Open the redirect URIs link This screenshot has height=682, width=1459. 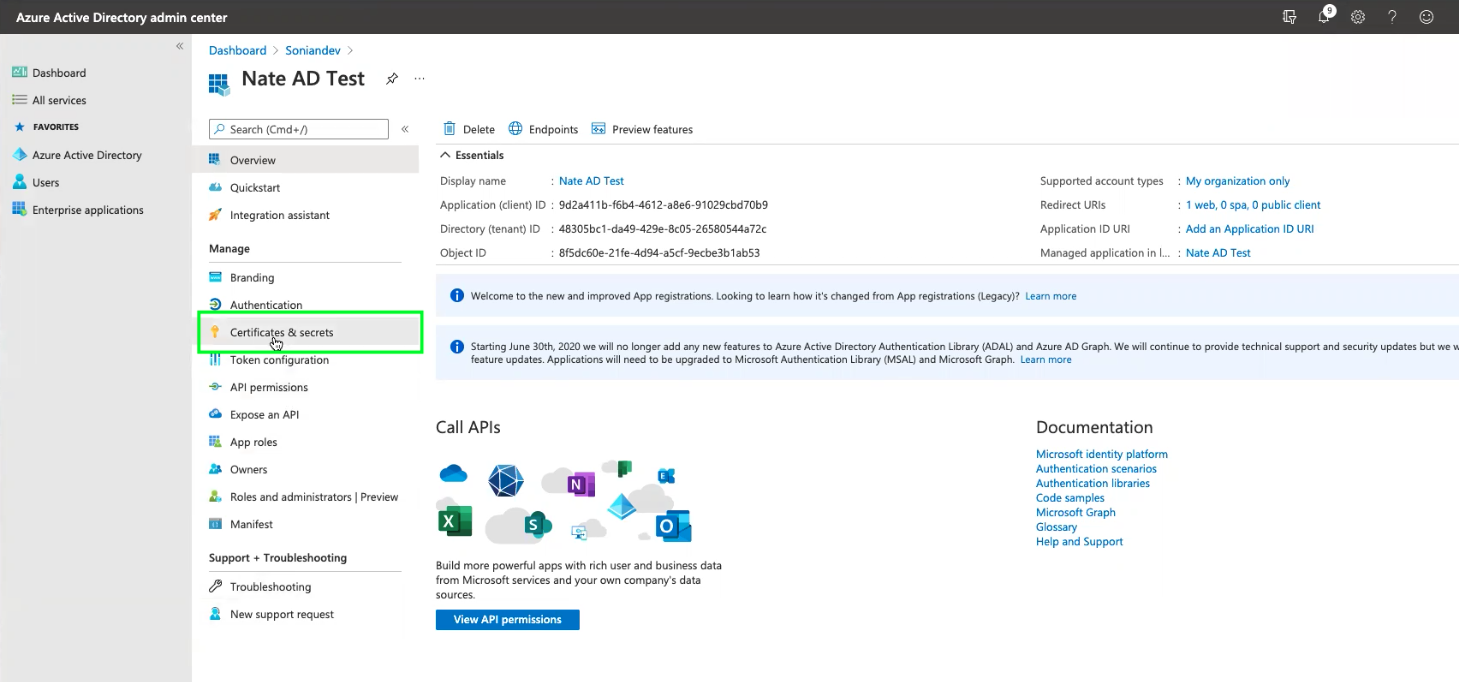(x=1253, y=205)
